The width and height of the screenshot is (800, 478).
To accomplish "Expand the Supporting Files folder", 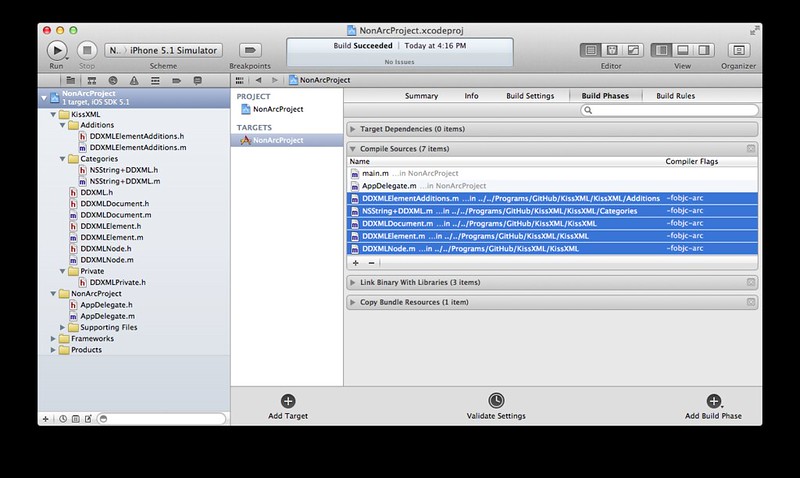I will (62, 327).
